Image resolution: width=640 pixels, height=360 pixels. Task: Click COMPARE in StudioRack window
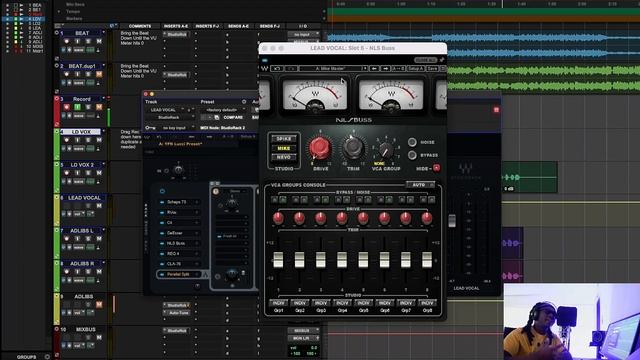(x=233, y=118)
